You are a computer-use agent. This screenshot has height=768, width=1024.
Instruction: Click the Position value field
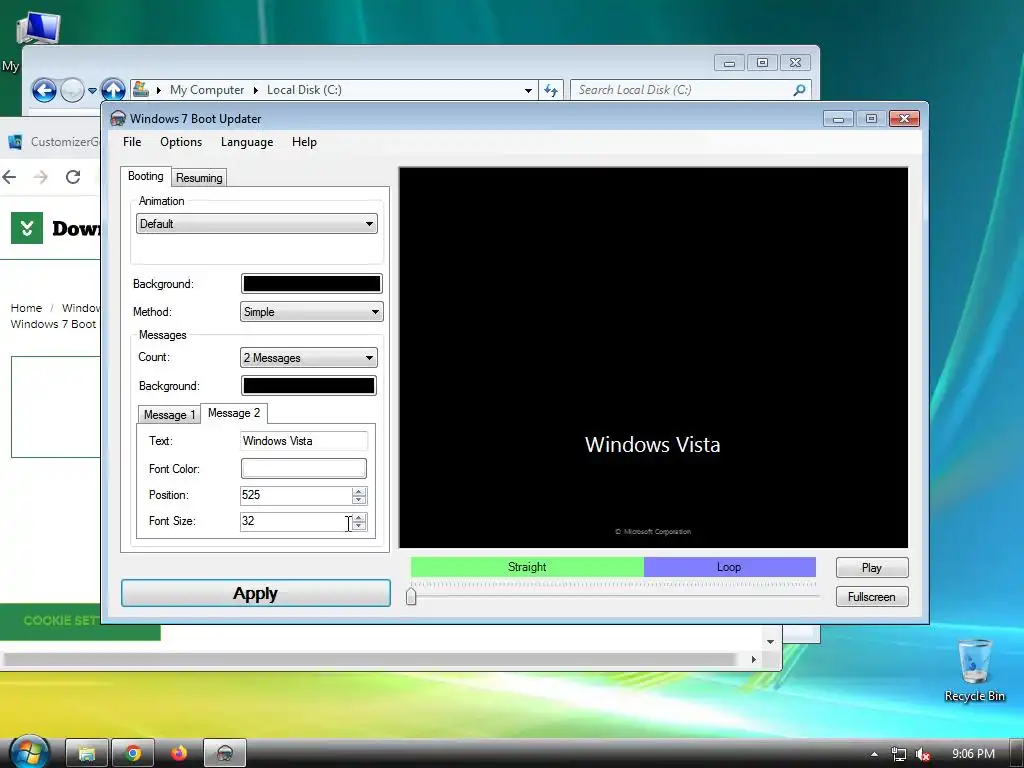[295, 495]
